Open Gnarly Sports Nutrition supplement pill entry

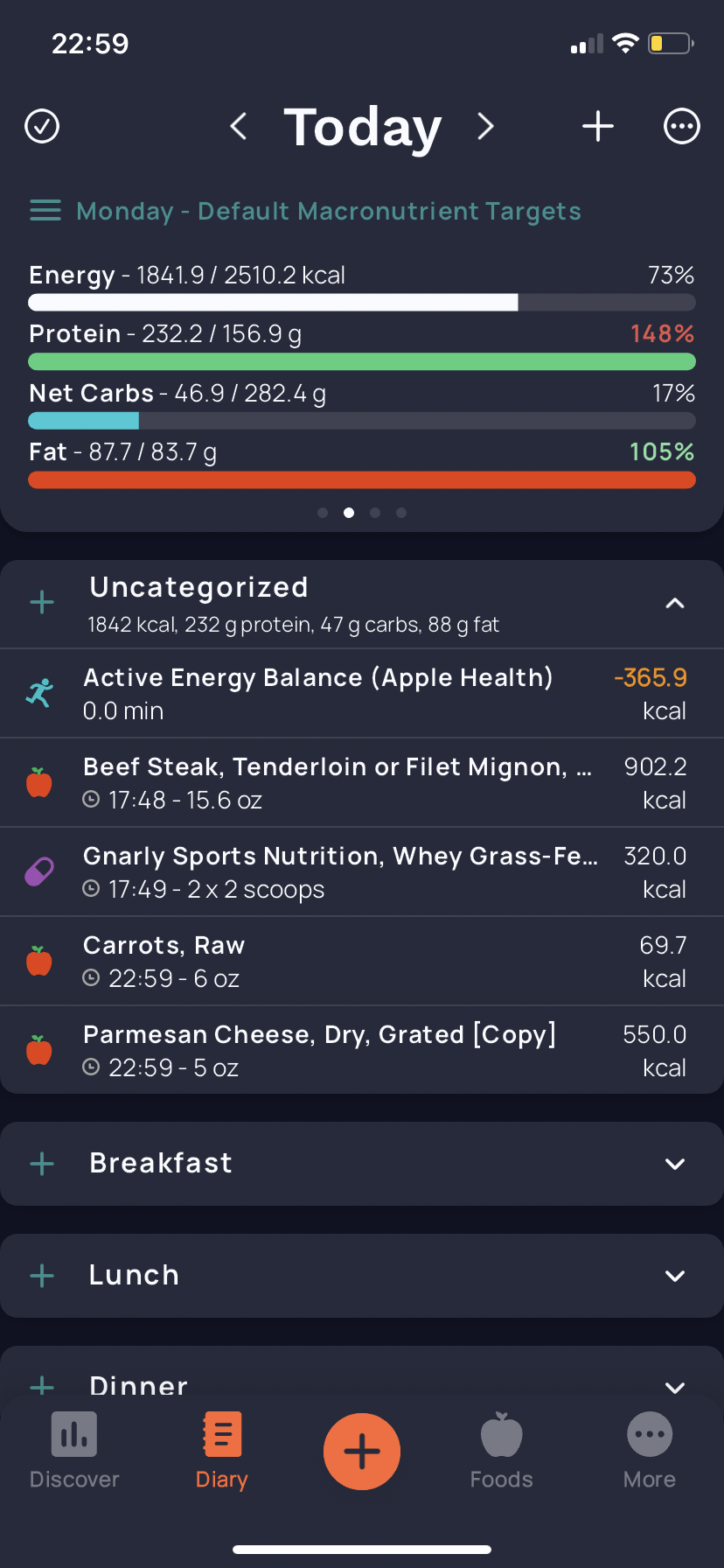point(362,872)
